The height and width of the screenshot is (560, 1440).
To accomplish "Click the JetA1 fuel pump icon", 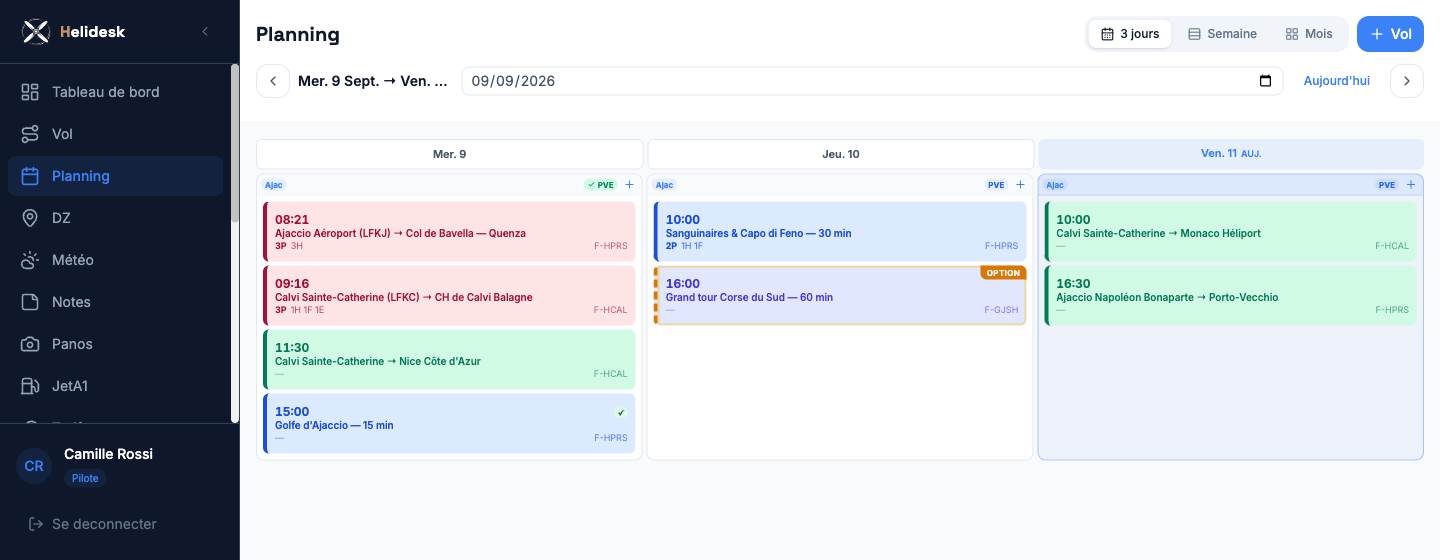I will click(x=30, y=386).
